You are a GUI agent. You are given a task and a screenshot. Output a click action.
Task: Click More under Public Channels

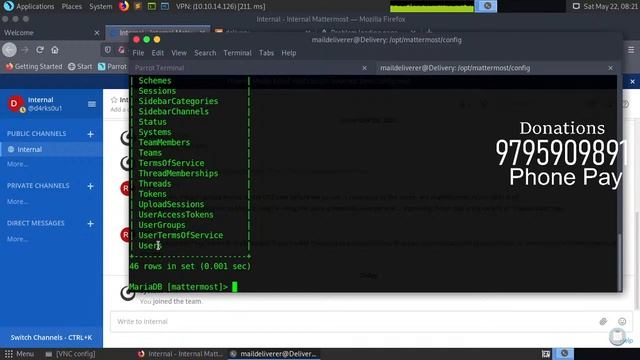click(x=17, y=164)
